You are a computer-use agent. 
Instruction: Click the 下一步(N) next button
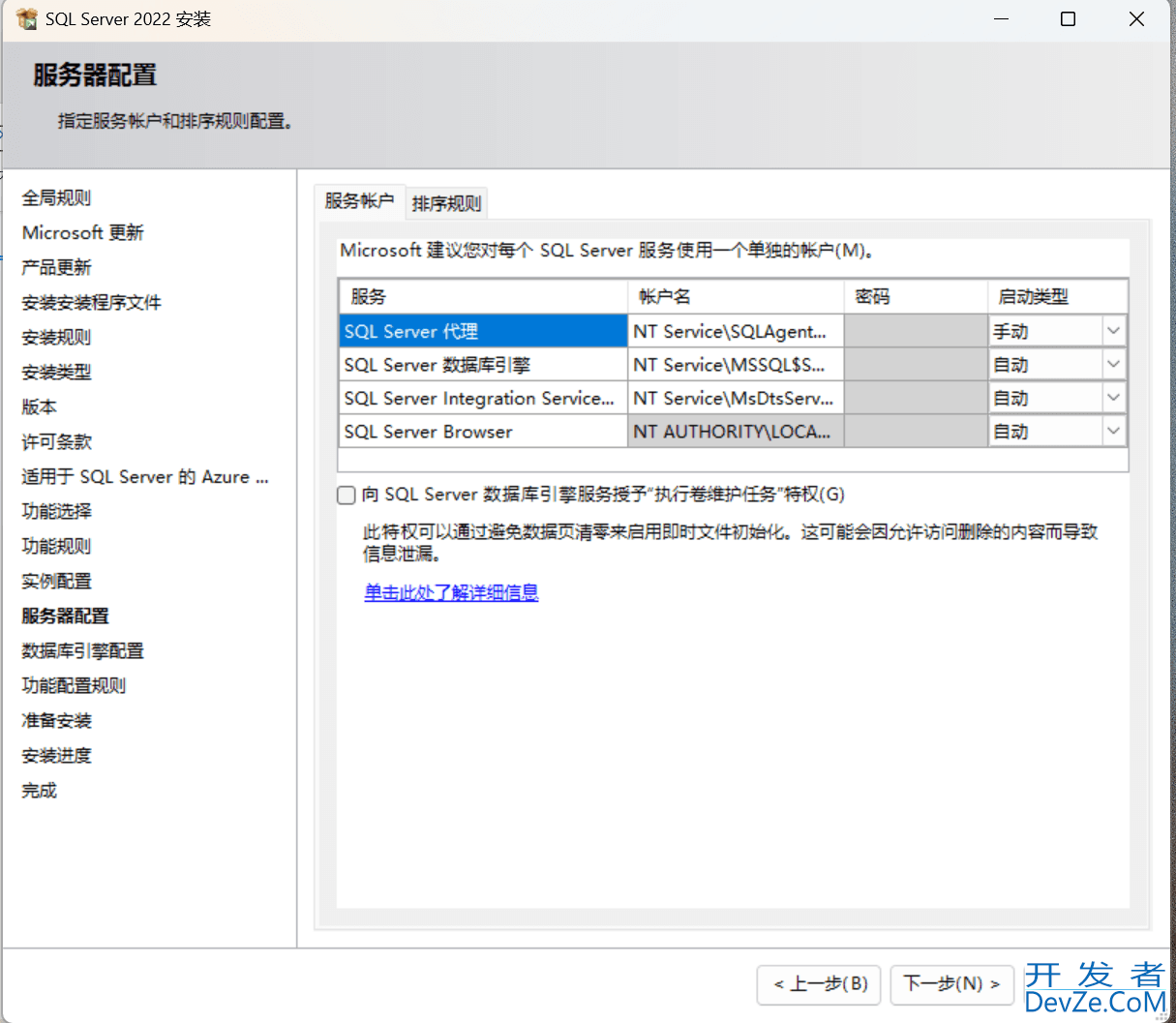(951, 984)
